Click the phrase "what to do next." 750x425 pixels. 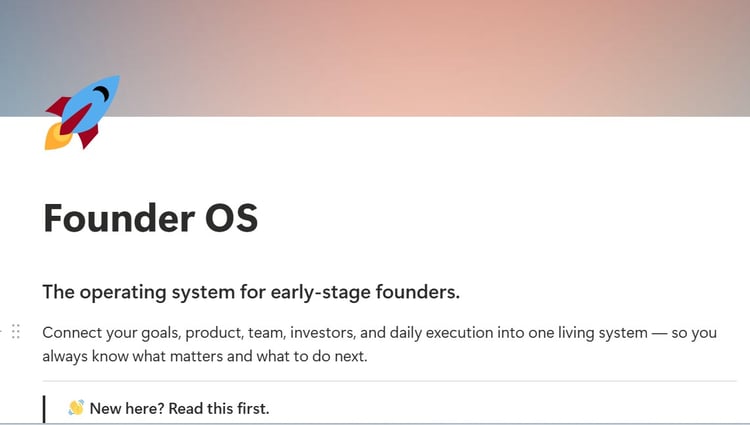click(312, 357)
